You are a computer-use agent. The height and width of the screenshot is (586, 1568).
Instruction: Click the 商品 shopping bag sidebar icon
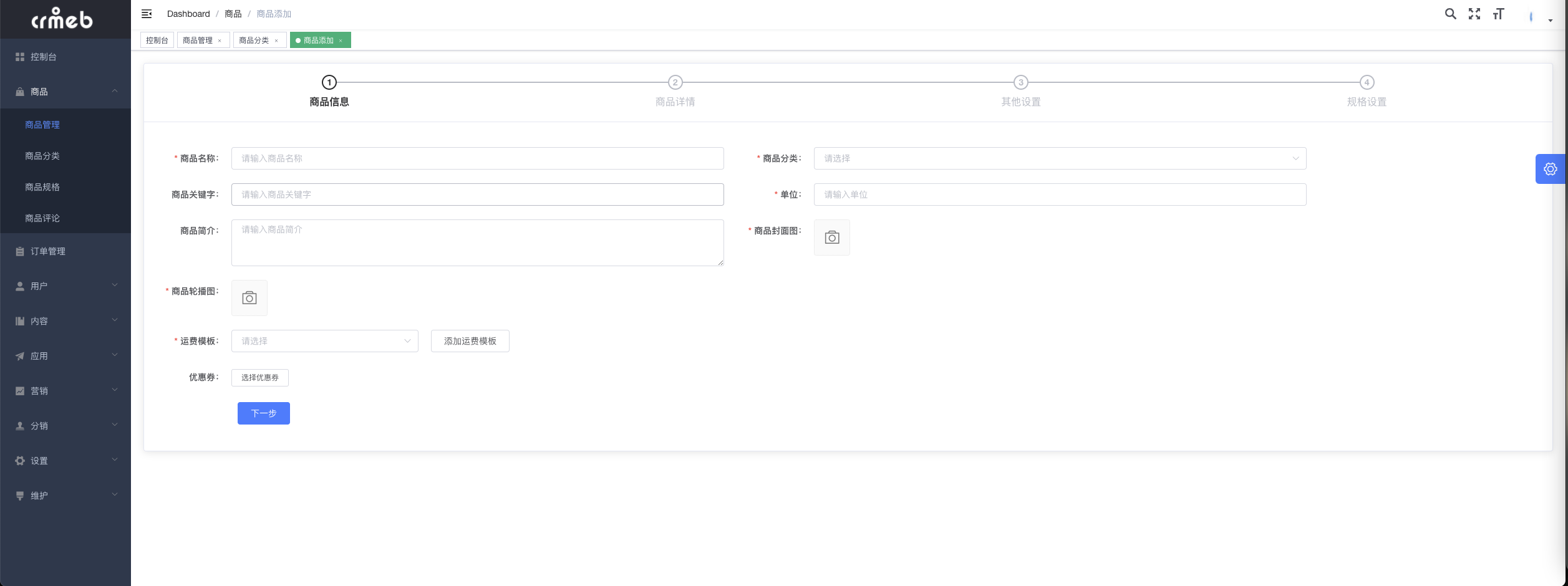[20, 92]
